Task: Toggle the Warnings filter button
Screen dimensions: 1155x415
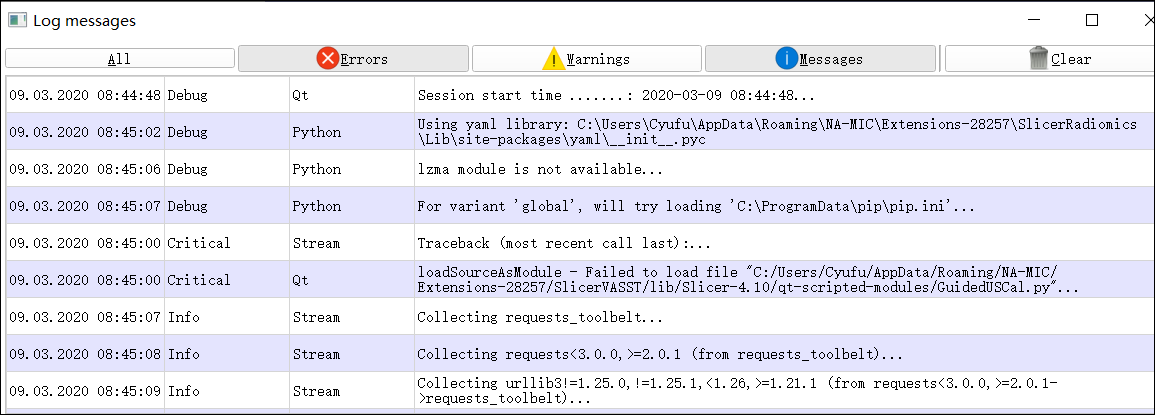Action: click(586, 59)
